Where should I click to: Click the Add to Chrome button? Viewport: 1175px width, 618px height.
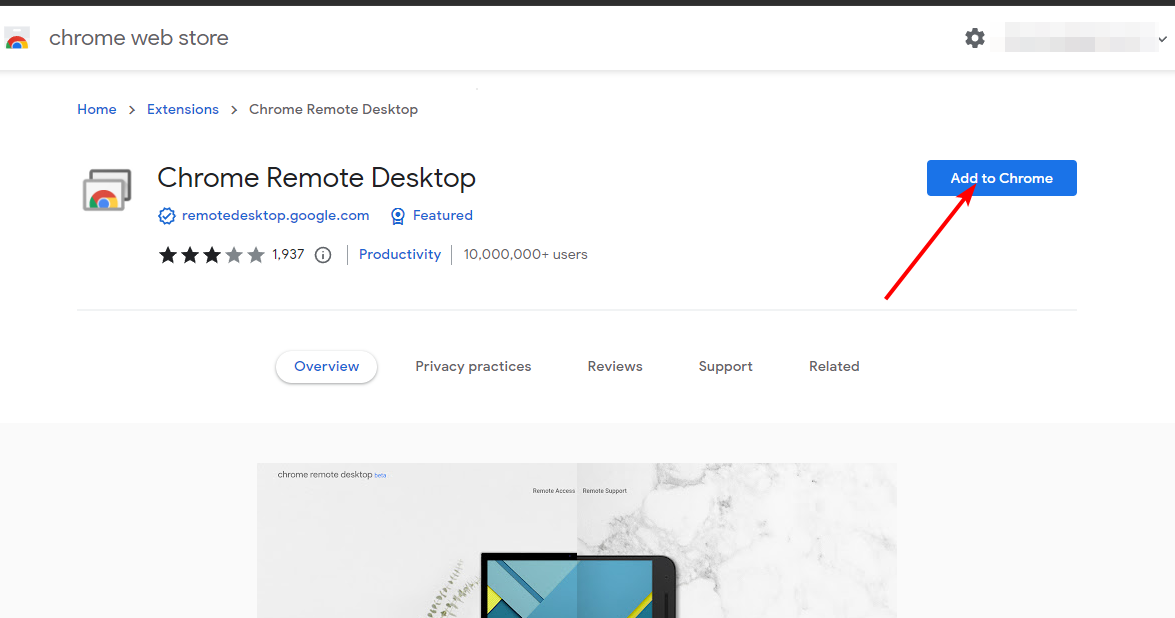(x=1001, y=178)
